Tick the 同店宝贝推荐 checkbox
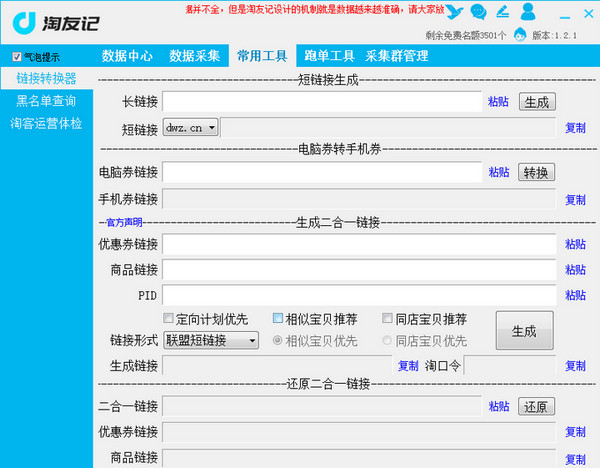Viewport: 600px width, 468px height. pos(388,319)
